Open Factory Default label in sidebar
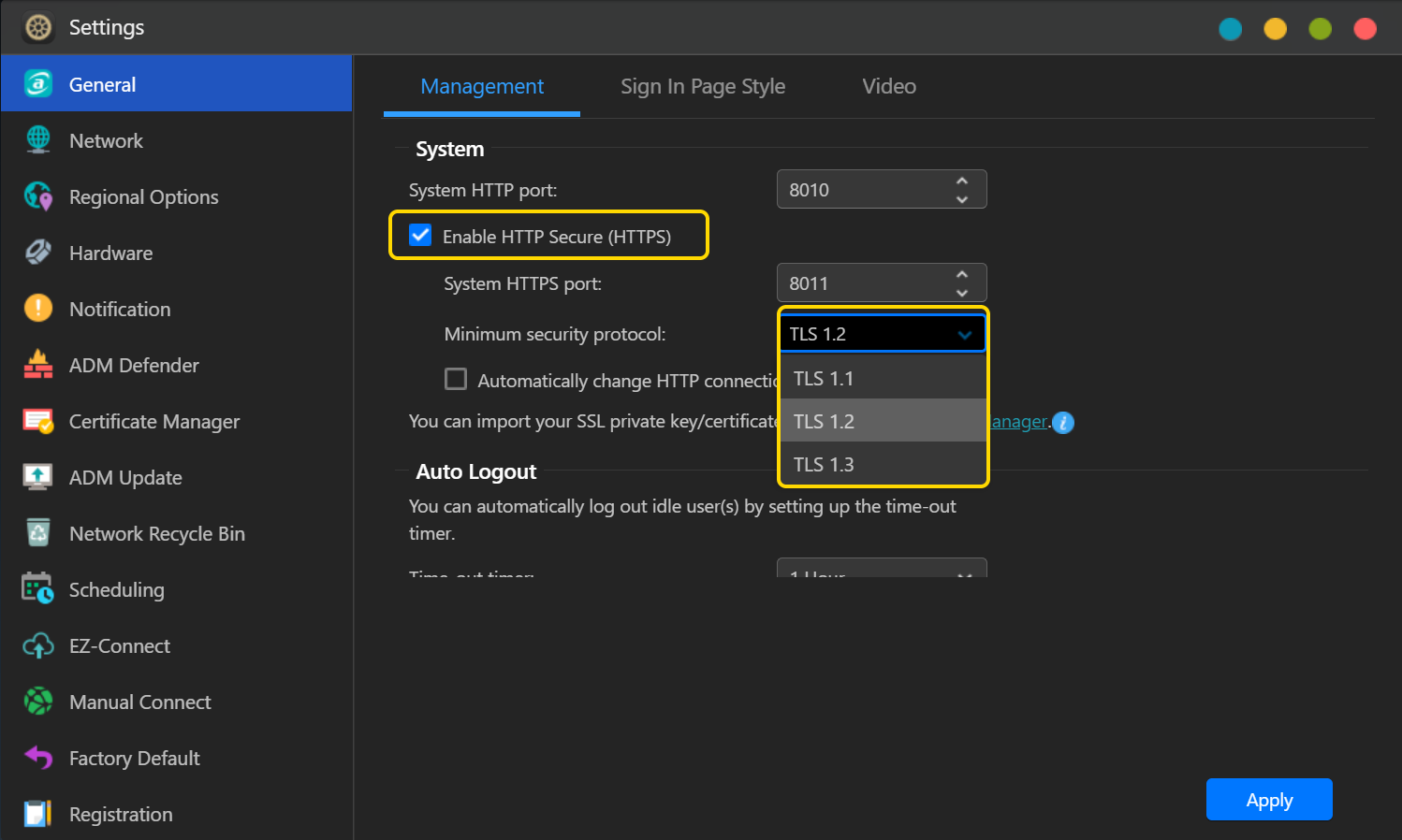The height and width of the screenshot is (840, 1402). [134, 759]
